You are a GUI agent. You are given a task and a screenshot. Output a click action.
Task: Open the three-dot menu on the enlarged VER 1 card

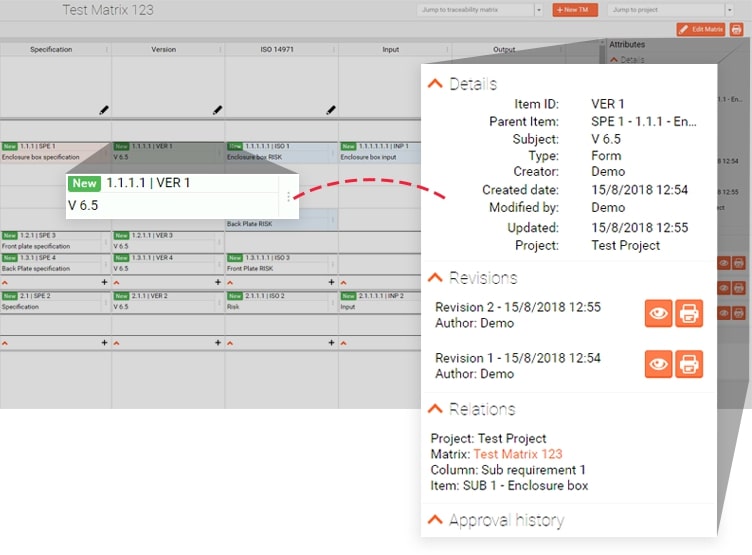point(288,197)
